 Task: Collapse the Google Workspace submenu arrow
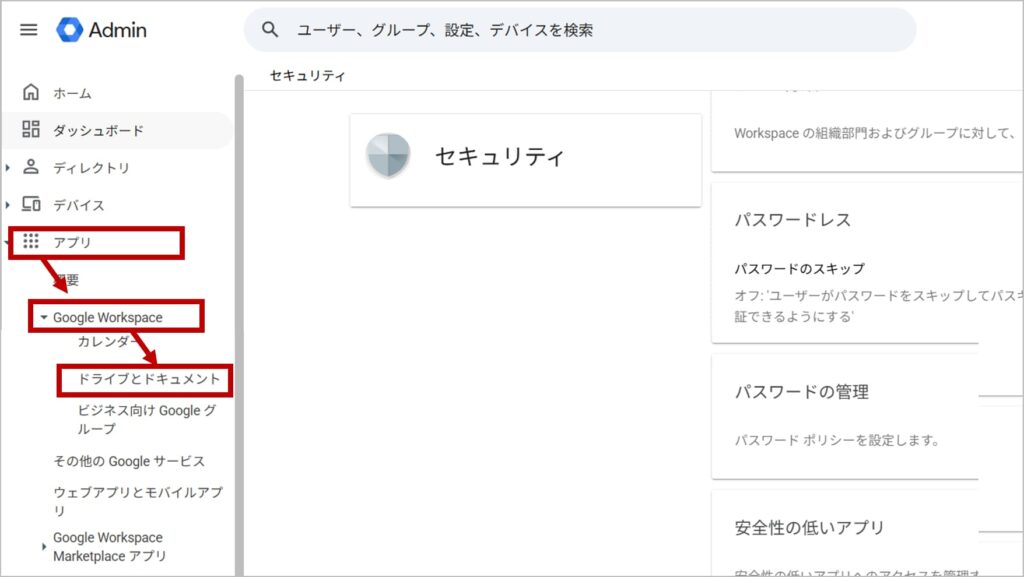point(44,317)
